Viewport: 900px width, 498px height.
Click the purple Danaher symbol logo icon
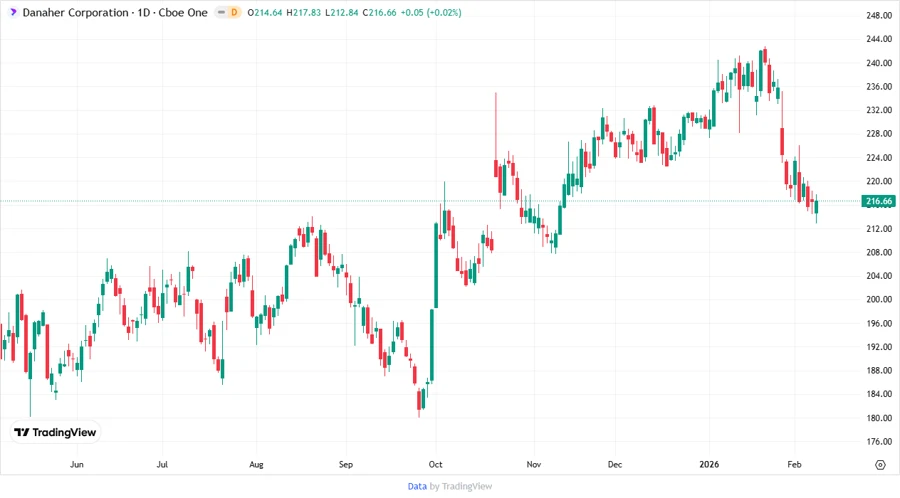[13, 12]
